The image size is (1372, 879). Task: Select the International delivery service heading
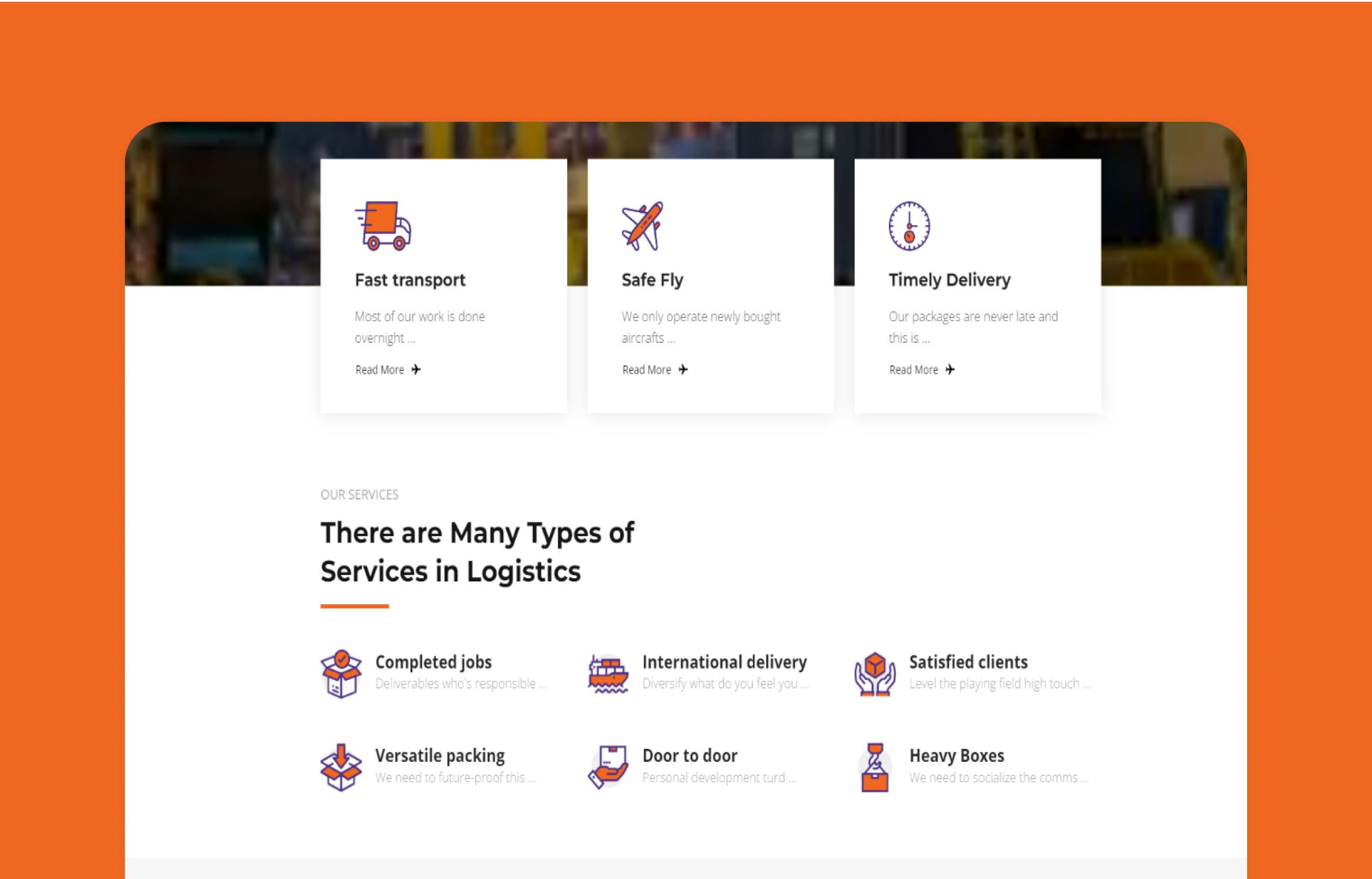click(x=725, y=662)
